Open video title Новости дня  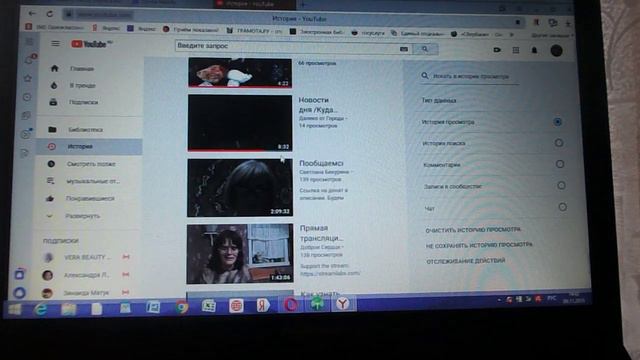(x=318, y=104)
